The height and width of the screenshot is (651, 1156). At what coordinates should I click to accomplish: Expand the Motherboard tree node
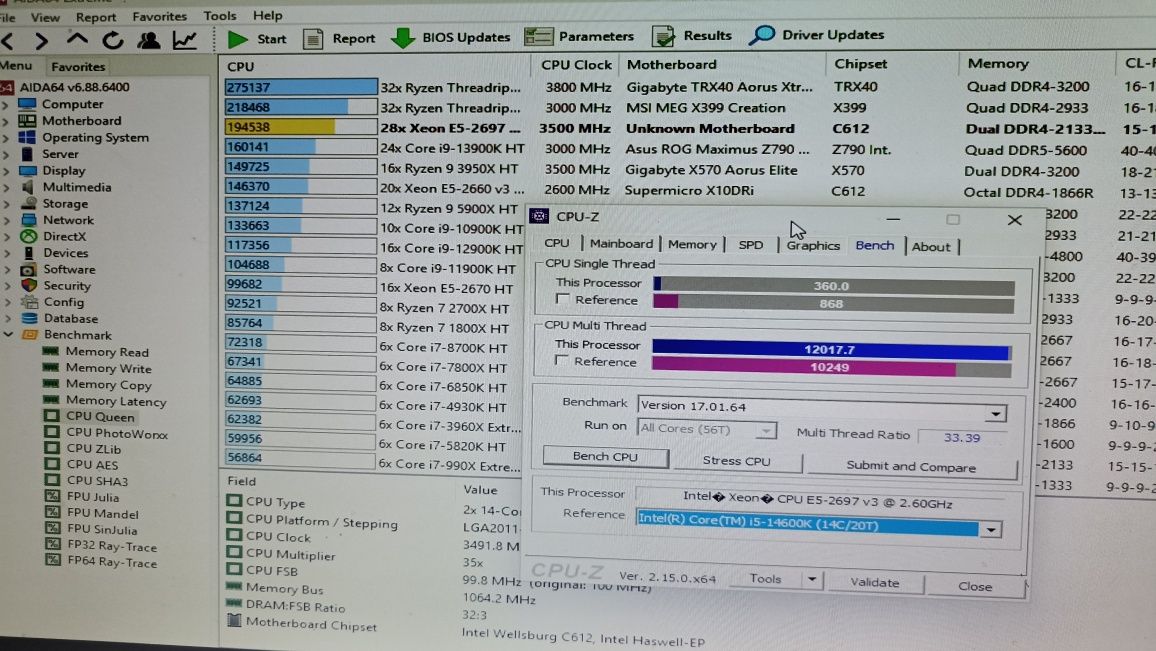7,121
